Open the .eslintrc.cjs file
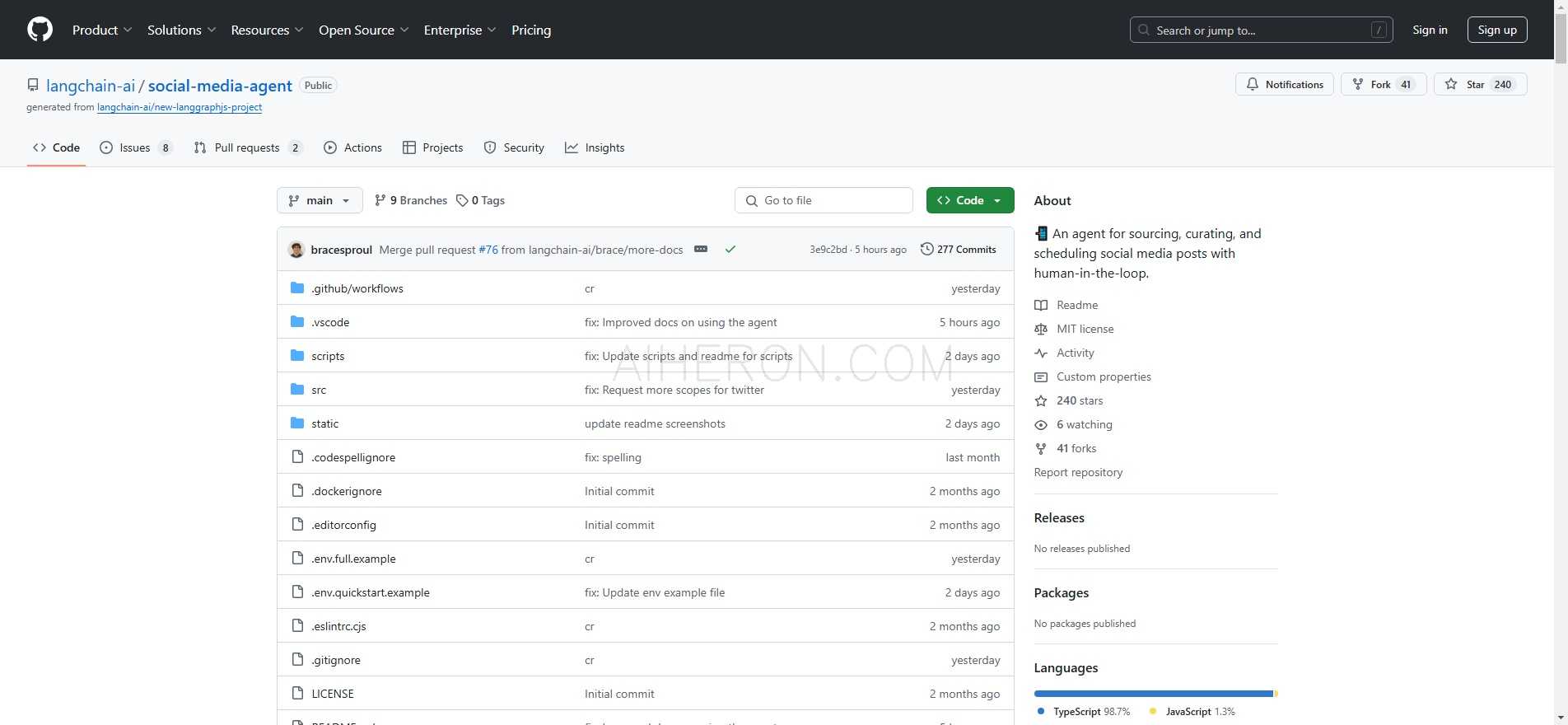 [x=338, y=626]
